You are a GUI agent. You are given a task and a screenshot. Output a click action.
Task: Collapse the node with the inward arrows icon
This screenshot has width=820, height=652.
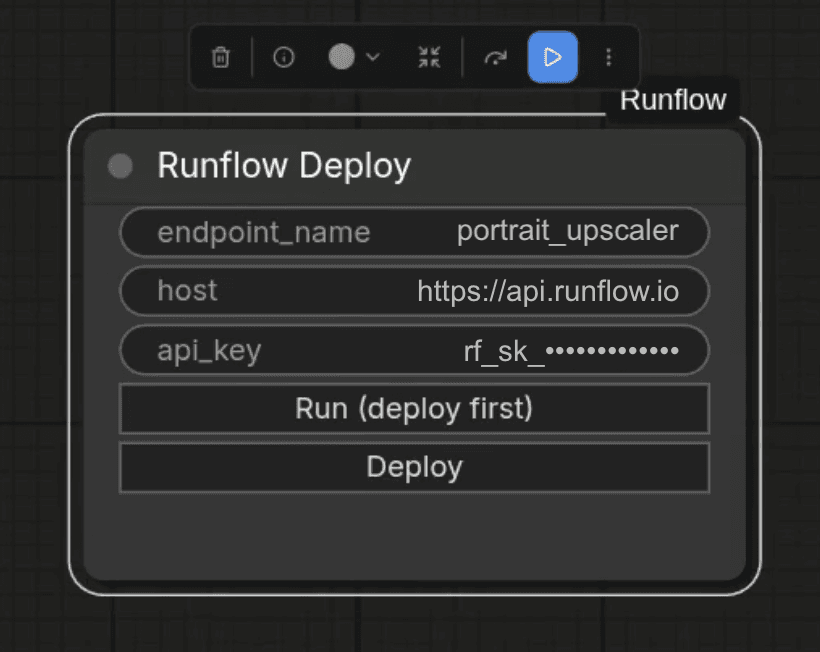coord(429,57)
